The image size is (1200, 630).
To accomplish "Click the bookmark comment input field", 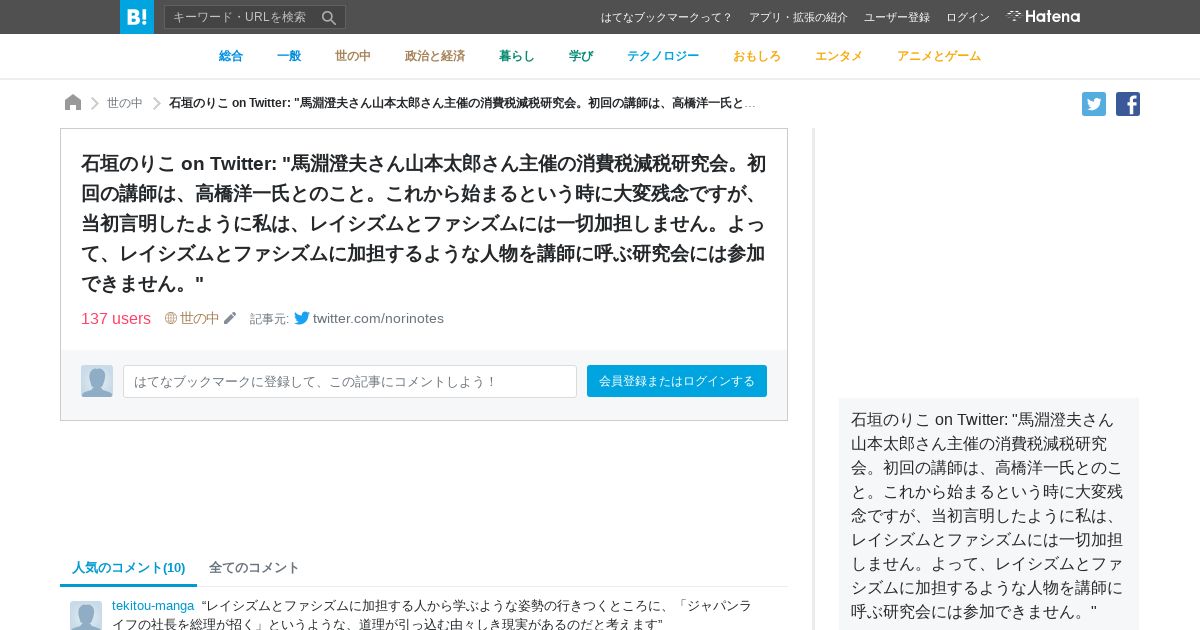I will [350, 381].
